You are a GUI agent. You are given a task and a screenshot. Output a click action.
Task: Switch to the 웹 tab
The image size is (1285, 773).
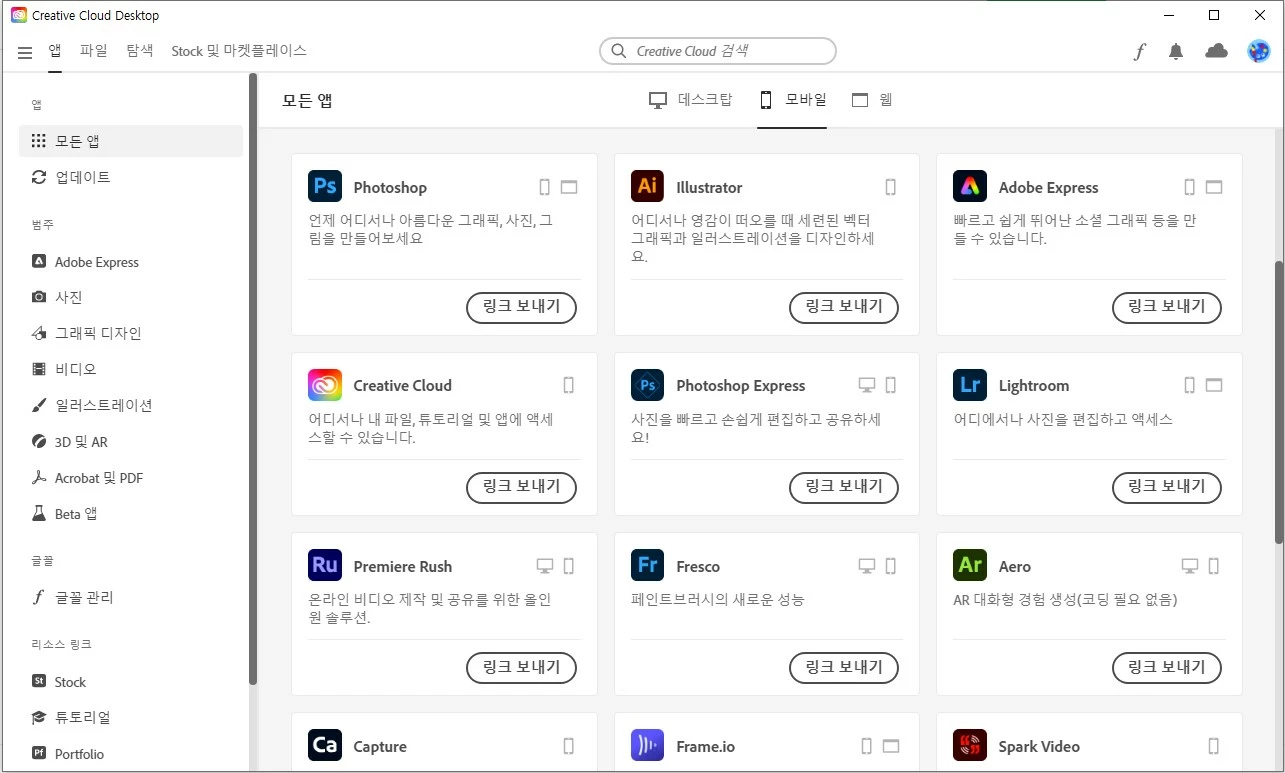tap(872, 100)
